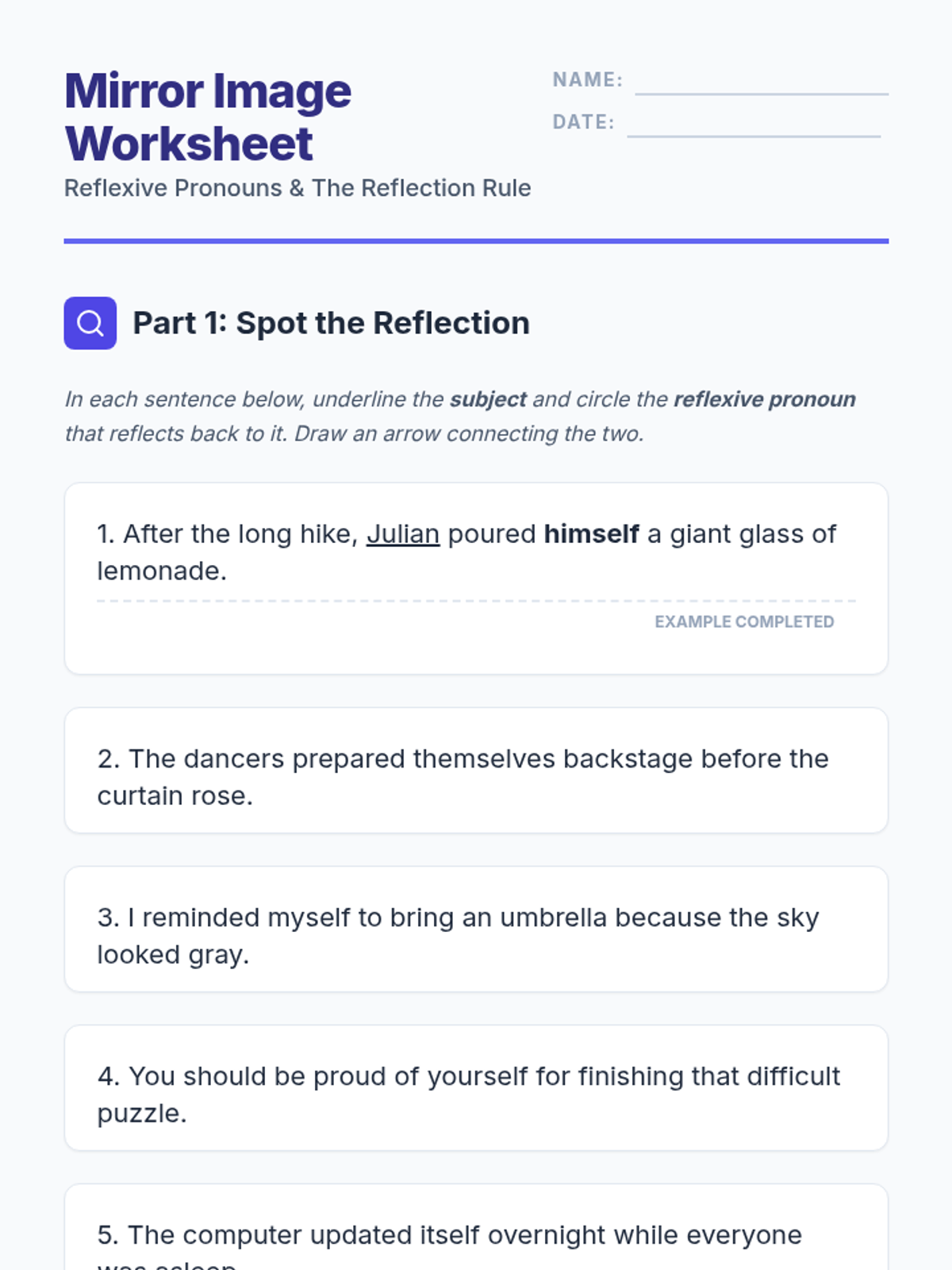Click the word You in sentence 4

coord(152,1076)
